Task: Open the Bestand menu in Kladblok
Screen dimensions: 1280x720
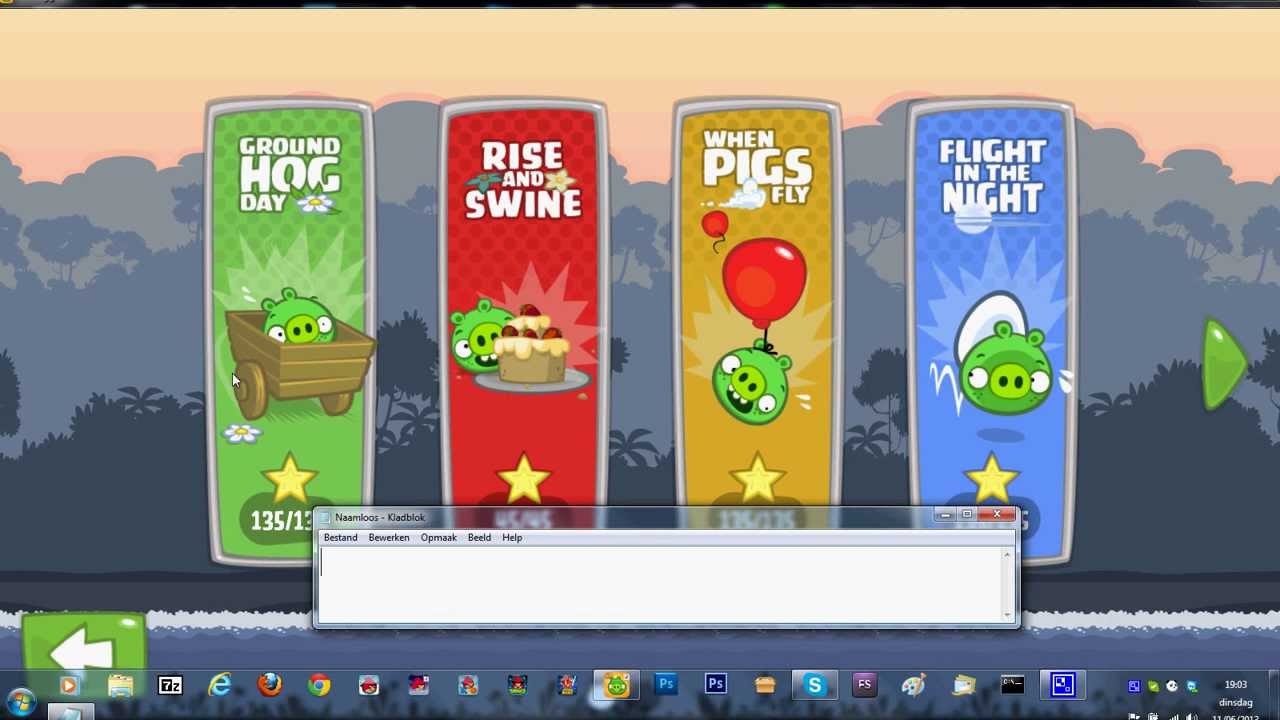Action: point(340,538)
